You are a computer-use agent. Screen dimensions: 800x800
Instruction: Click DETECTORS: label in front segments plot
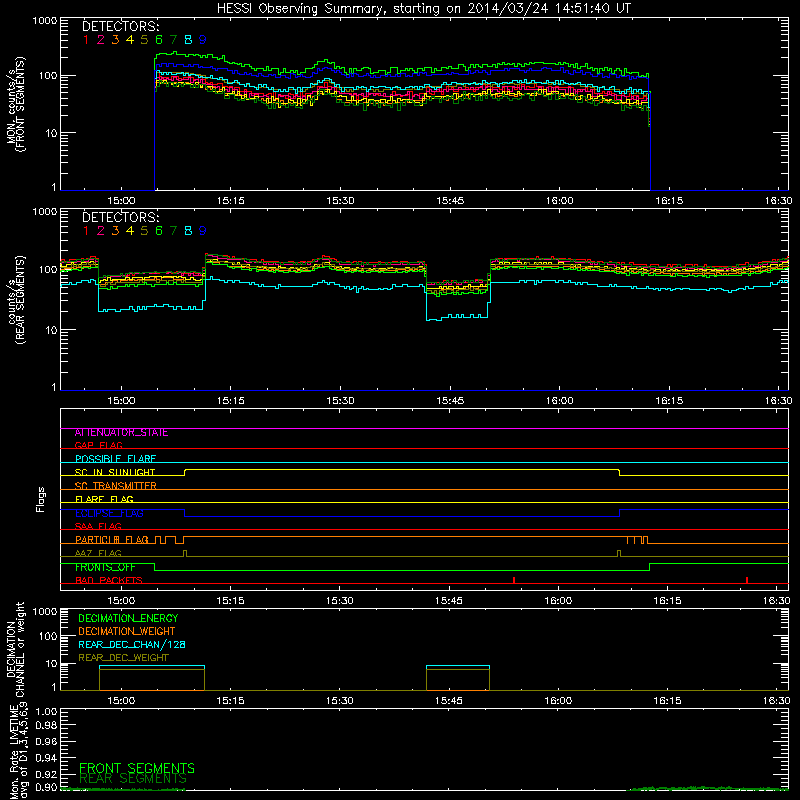pos(121,26)
